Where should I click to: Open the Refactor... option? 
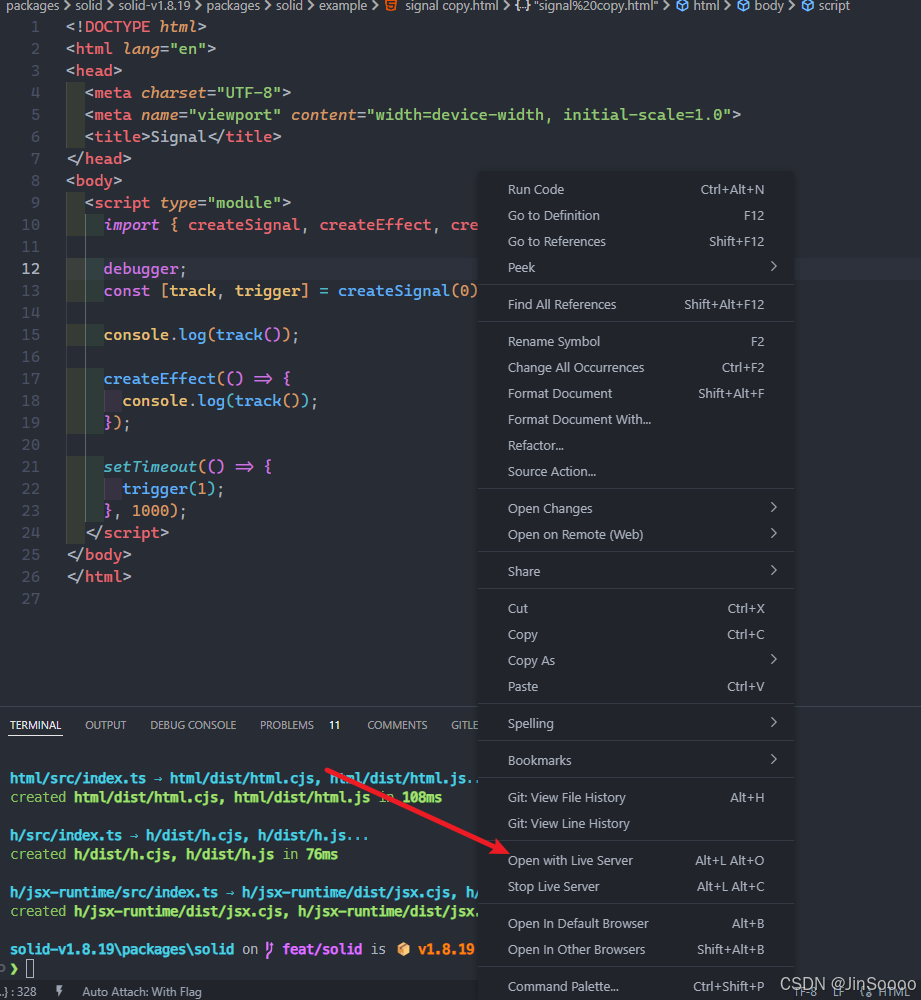pos(635,446)
